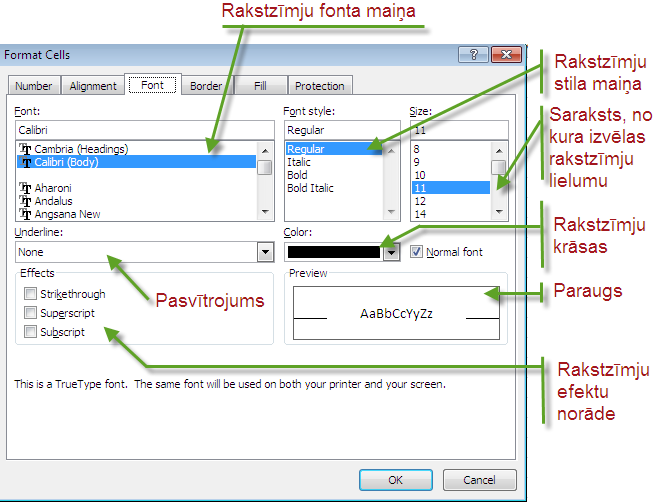654x503 pixels.
Task: Click TrueType icon beside Aharoni font
Action: [25, 188]
